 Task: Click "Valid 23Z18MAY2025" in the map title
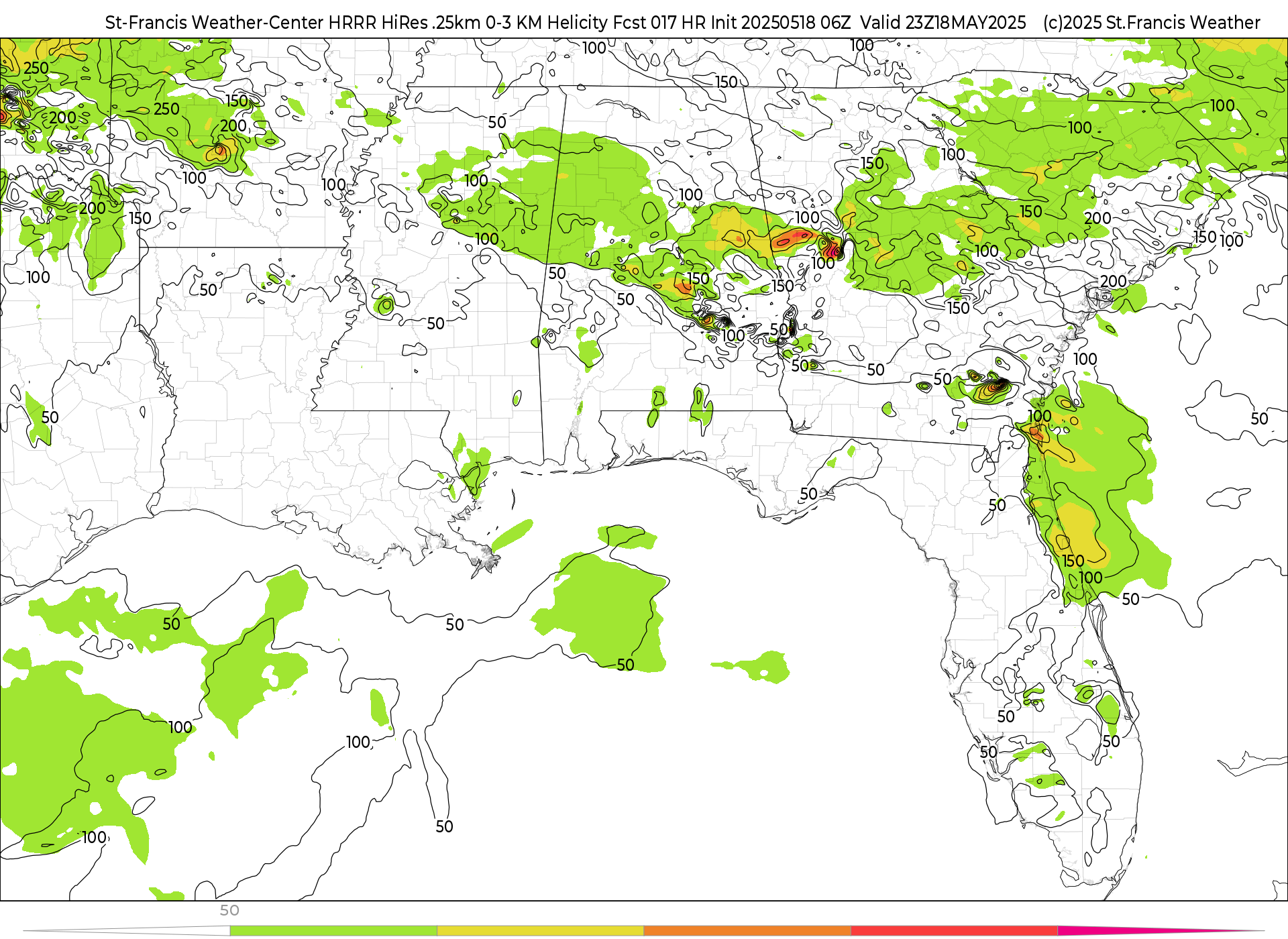coord(943,23)
